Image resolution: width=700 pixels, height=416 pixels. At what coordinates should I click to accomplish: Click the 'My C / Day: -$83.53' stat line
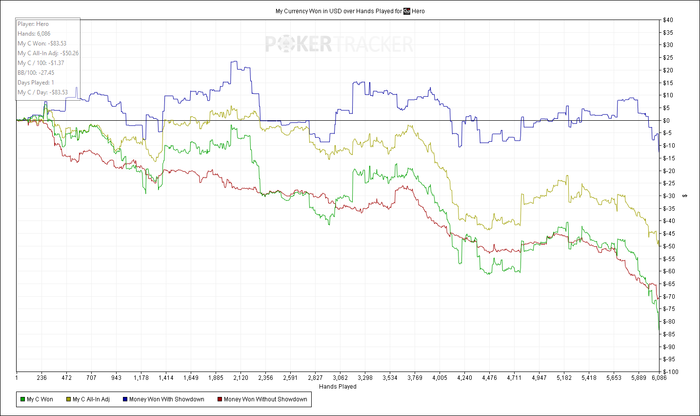[42, 93]
